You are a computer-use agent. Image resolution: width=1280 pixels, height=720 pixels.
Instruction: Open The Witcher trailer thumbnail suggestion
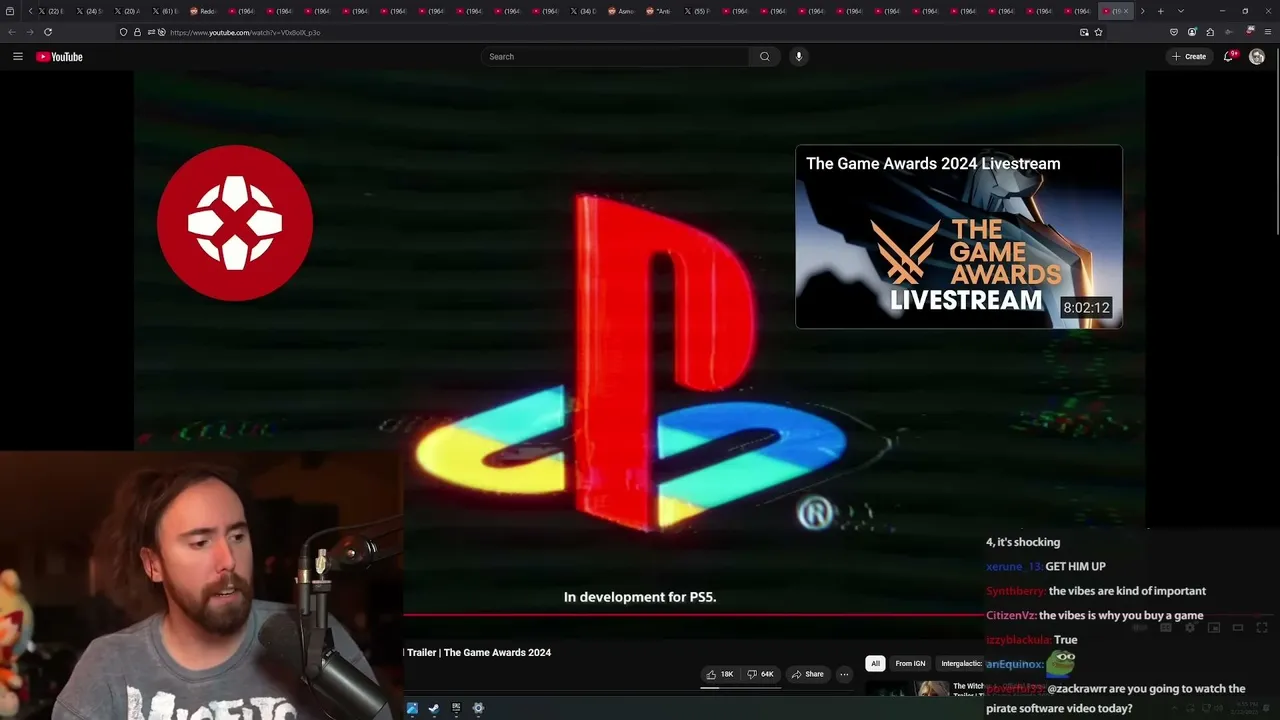(906, 688)
